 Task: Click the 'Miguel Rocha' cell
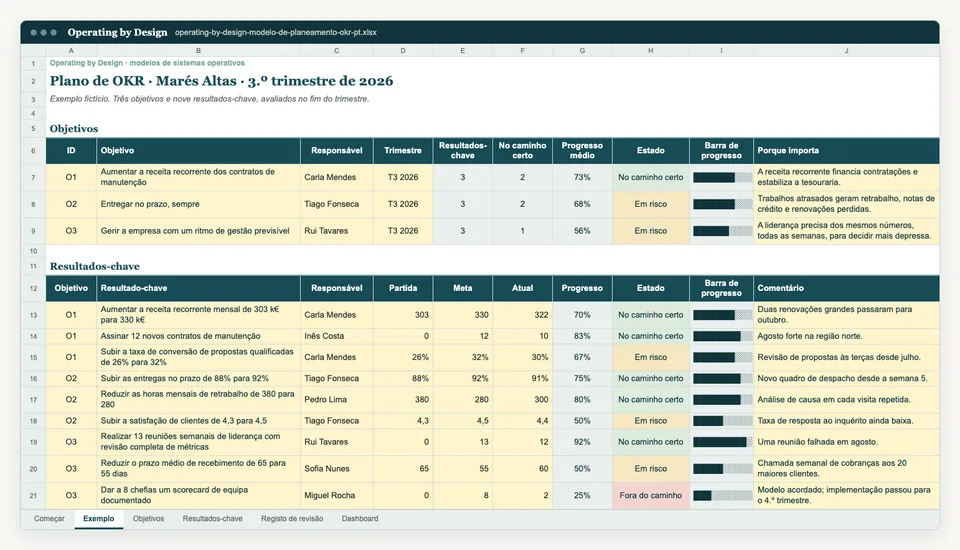(x=337, y=495)
